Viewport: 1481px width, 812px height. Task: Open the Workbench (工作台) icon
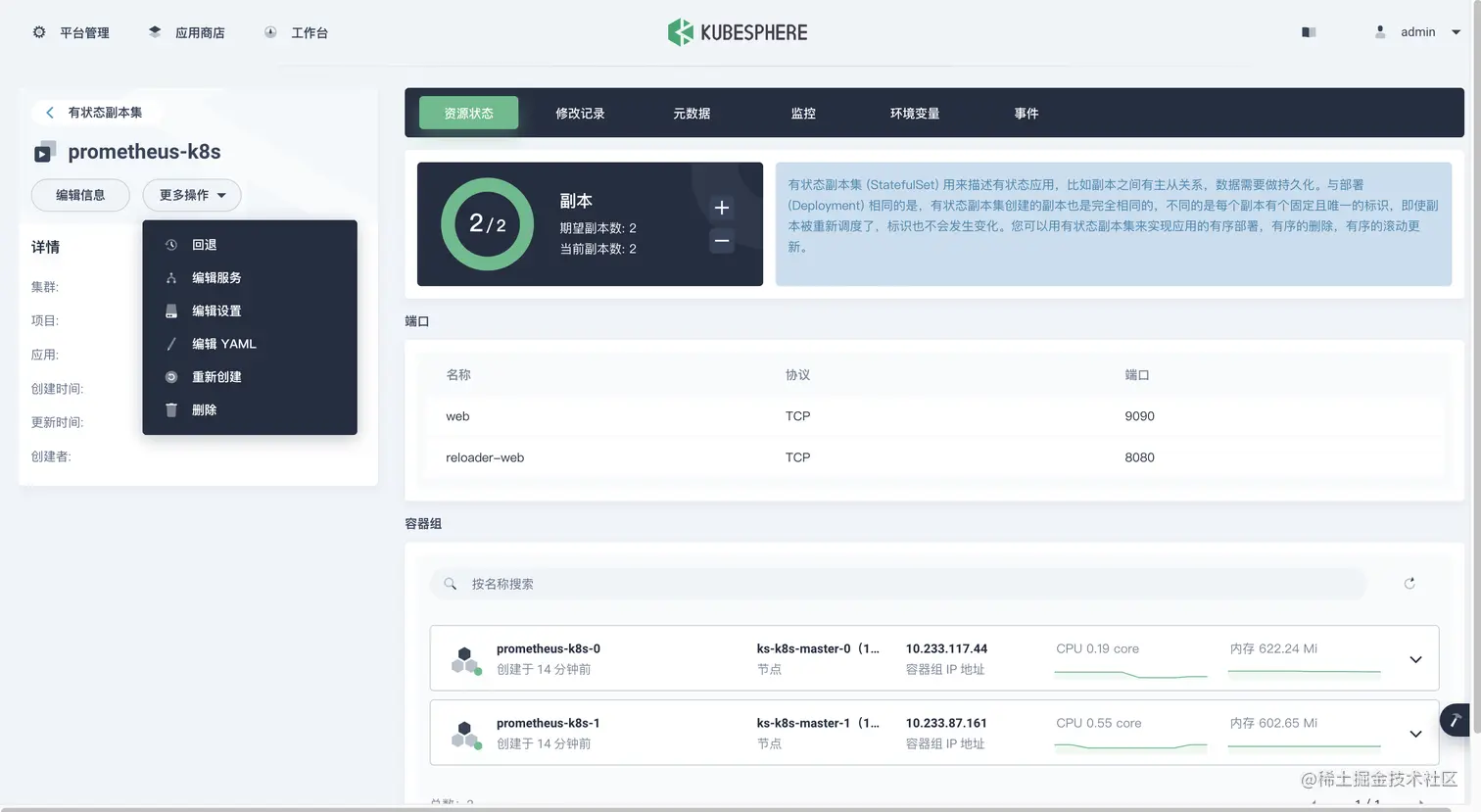[x=270, y=32]
